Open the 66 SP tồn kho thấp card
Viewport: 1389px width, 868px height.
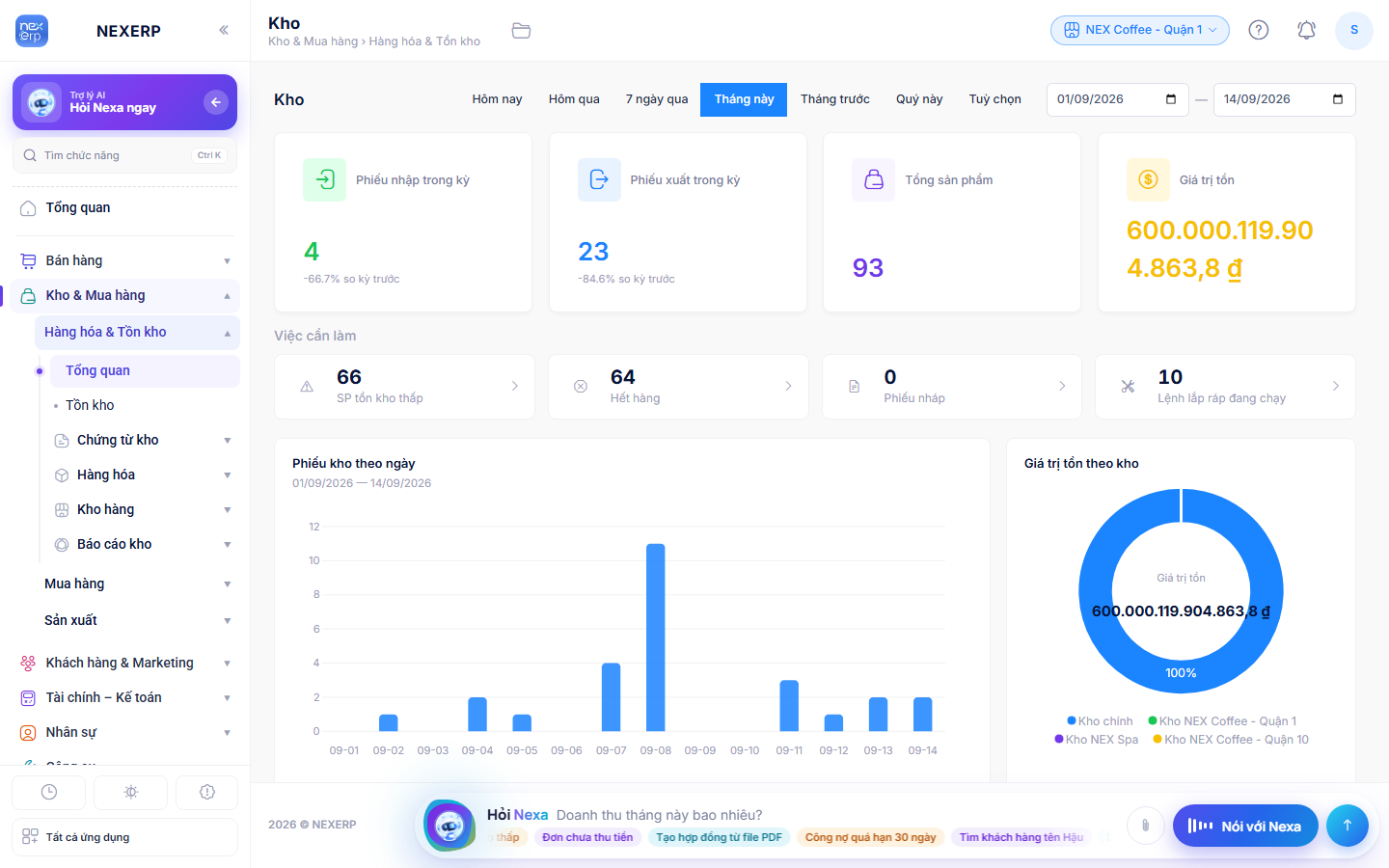click(x=404, y=387)
